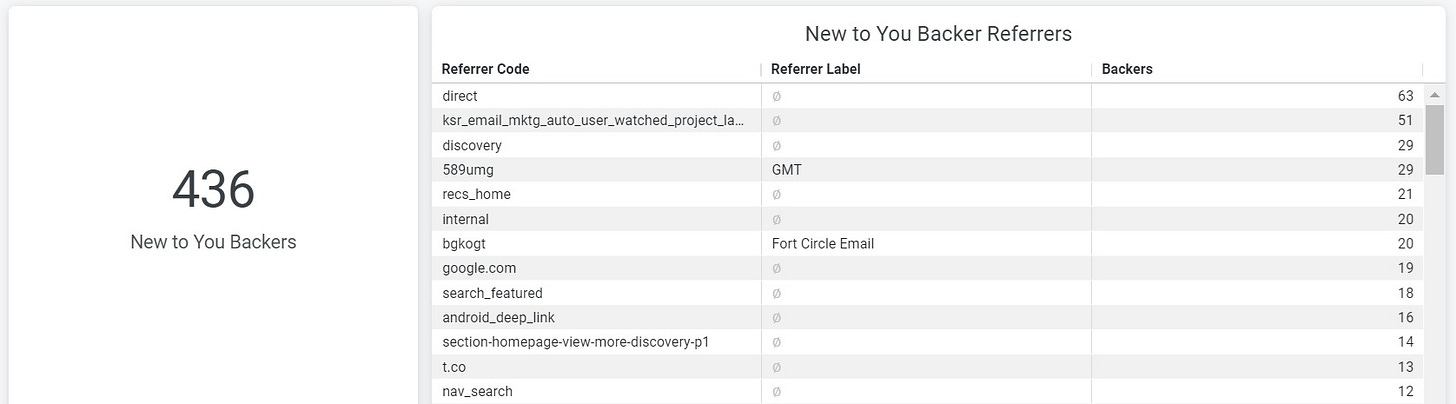Click the 436 New to You Backers tile
Screen dimensions: 1456x404
[x=213, y=205]
